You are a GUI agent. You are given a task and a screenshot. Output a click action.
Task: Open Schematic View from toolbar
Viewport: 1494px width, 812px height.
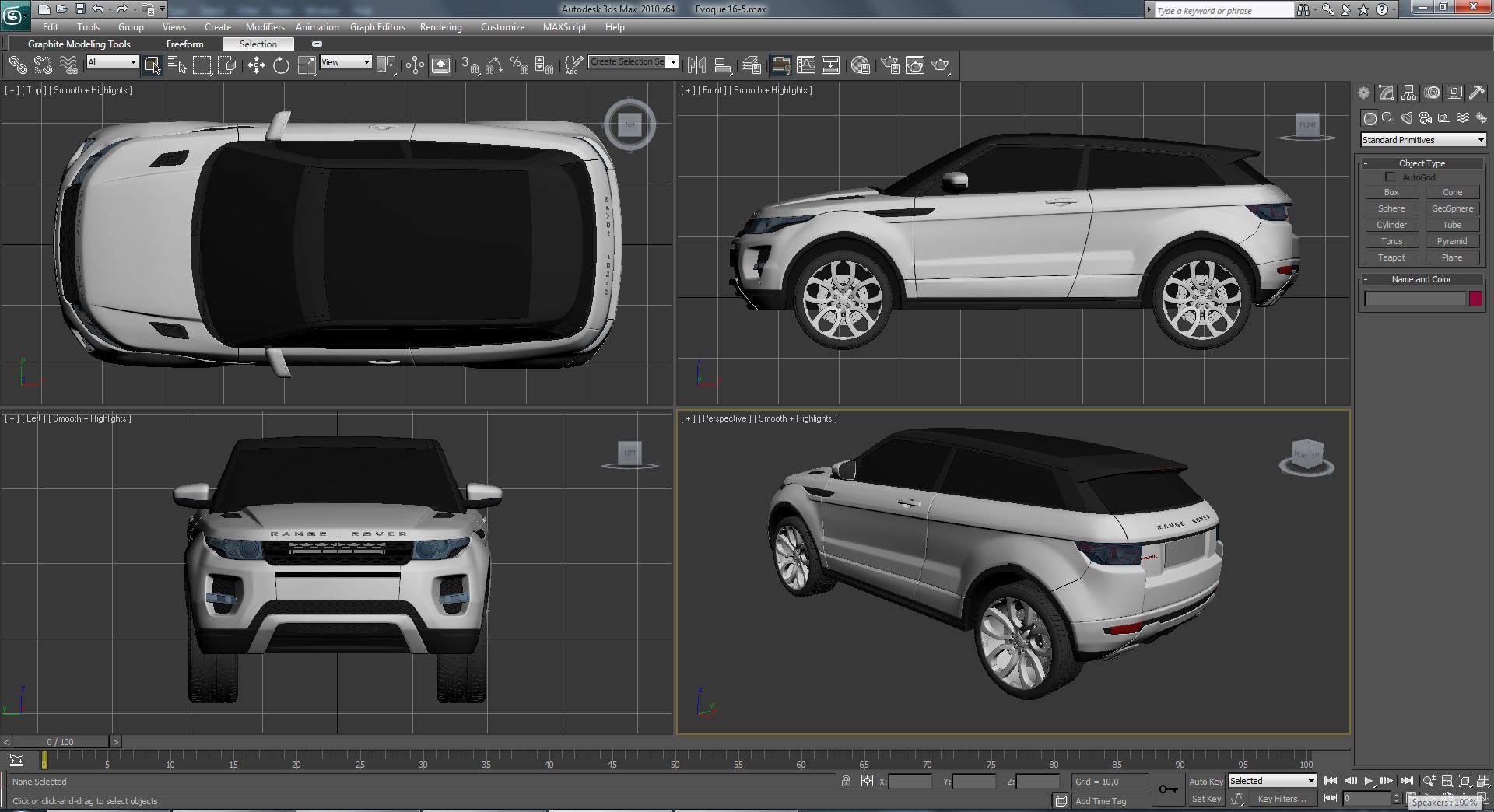coord(831,65)
